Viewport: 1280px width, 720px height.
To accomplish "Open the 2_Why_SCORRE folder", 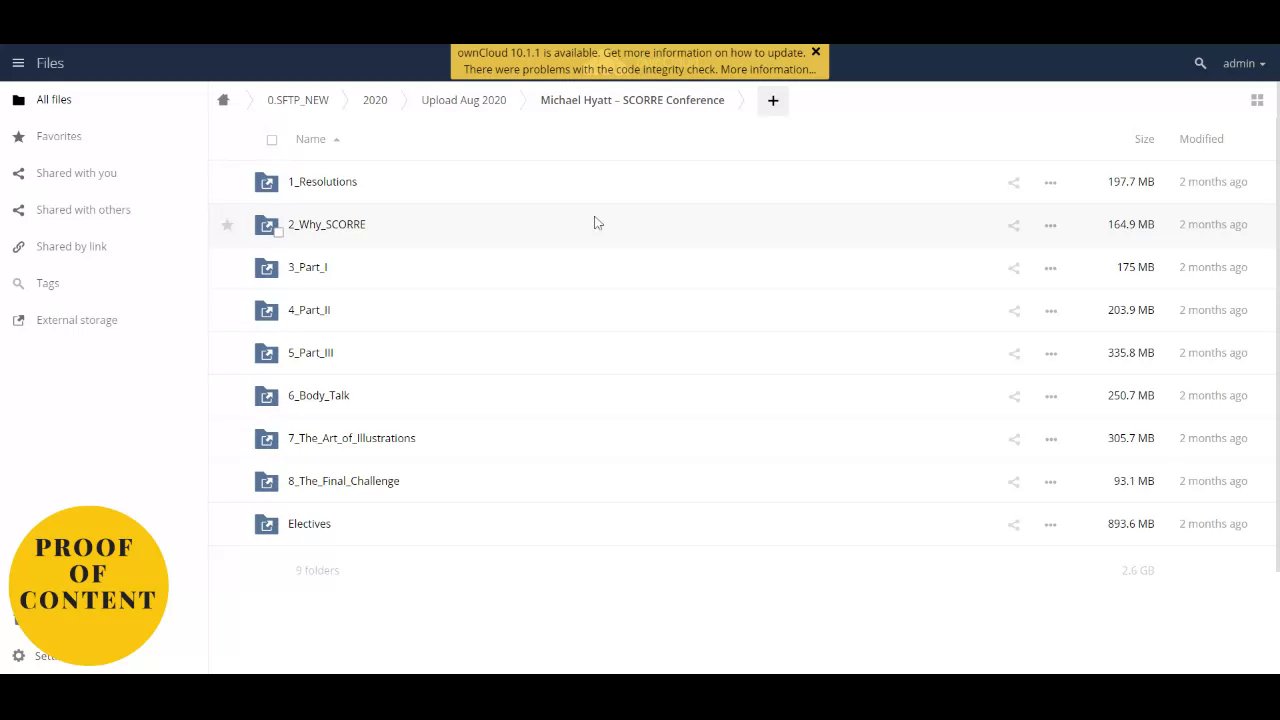I will click(x=326, y=225).
